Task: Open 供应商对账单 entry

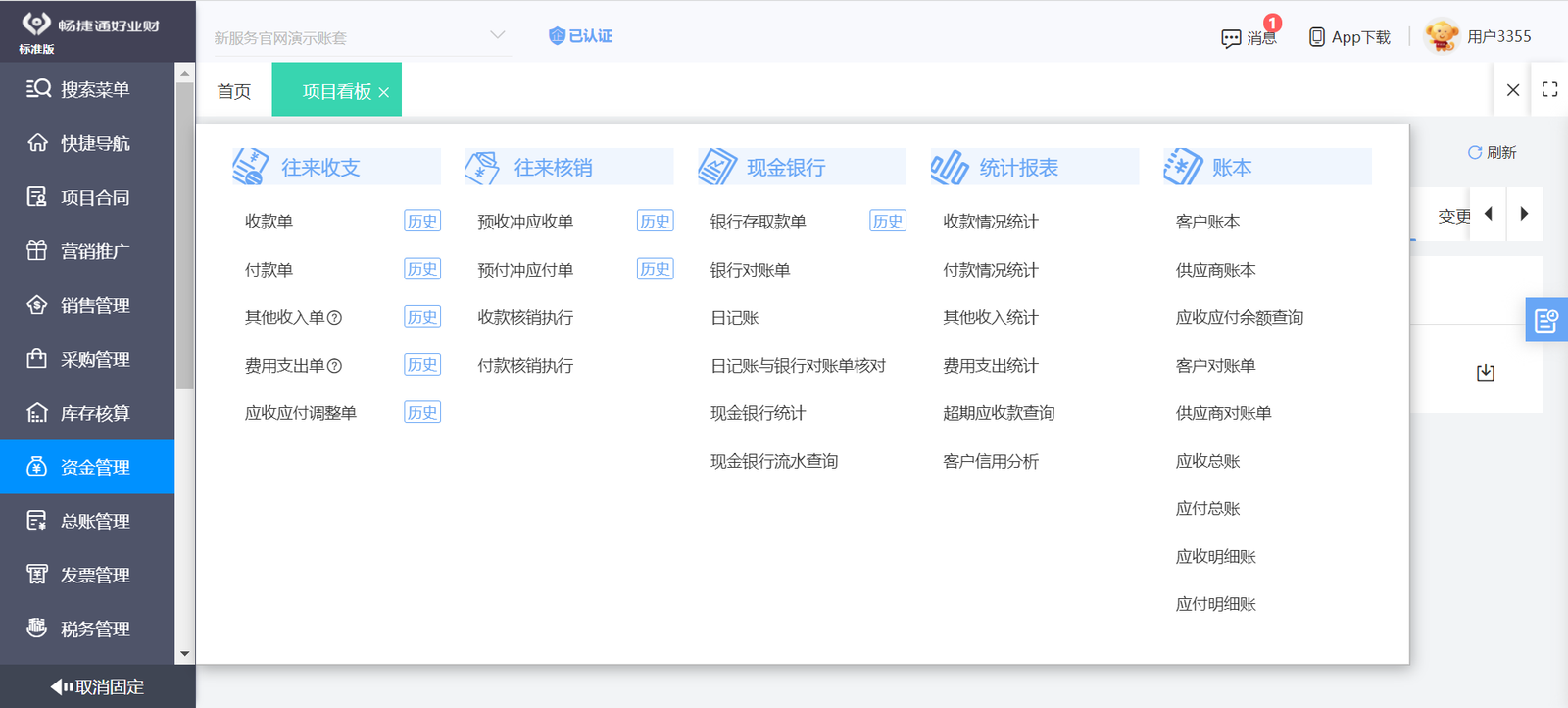Action: 1223,413
